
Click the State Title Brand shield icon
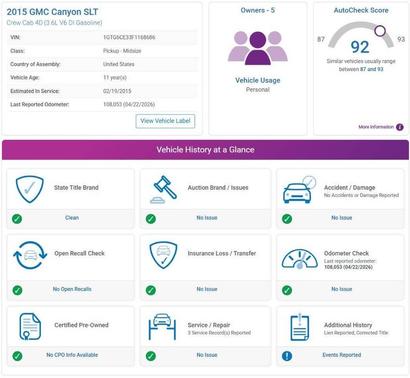[30, 189]
